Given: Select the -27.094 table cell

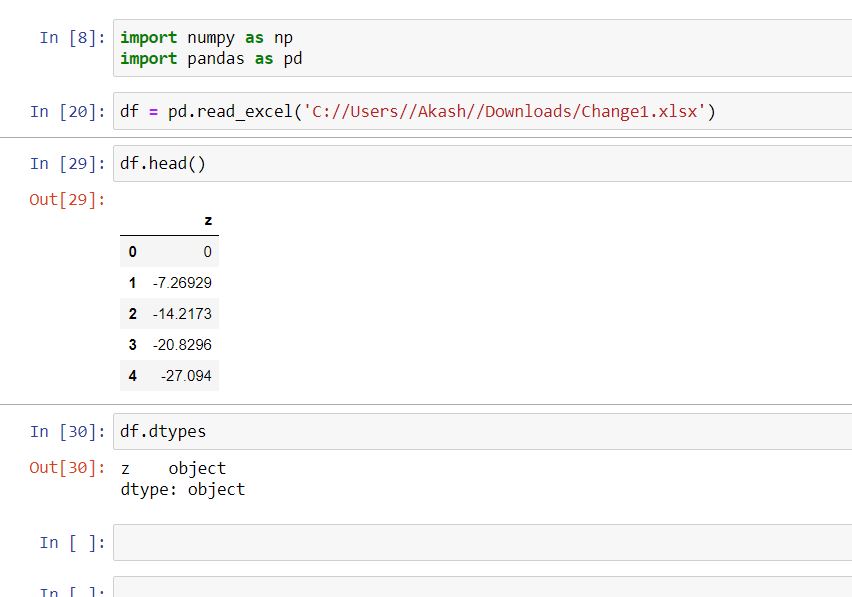Looking at the screenshot, I should pos(186,375).
